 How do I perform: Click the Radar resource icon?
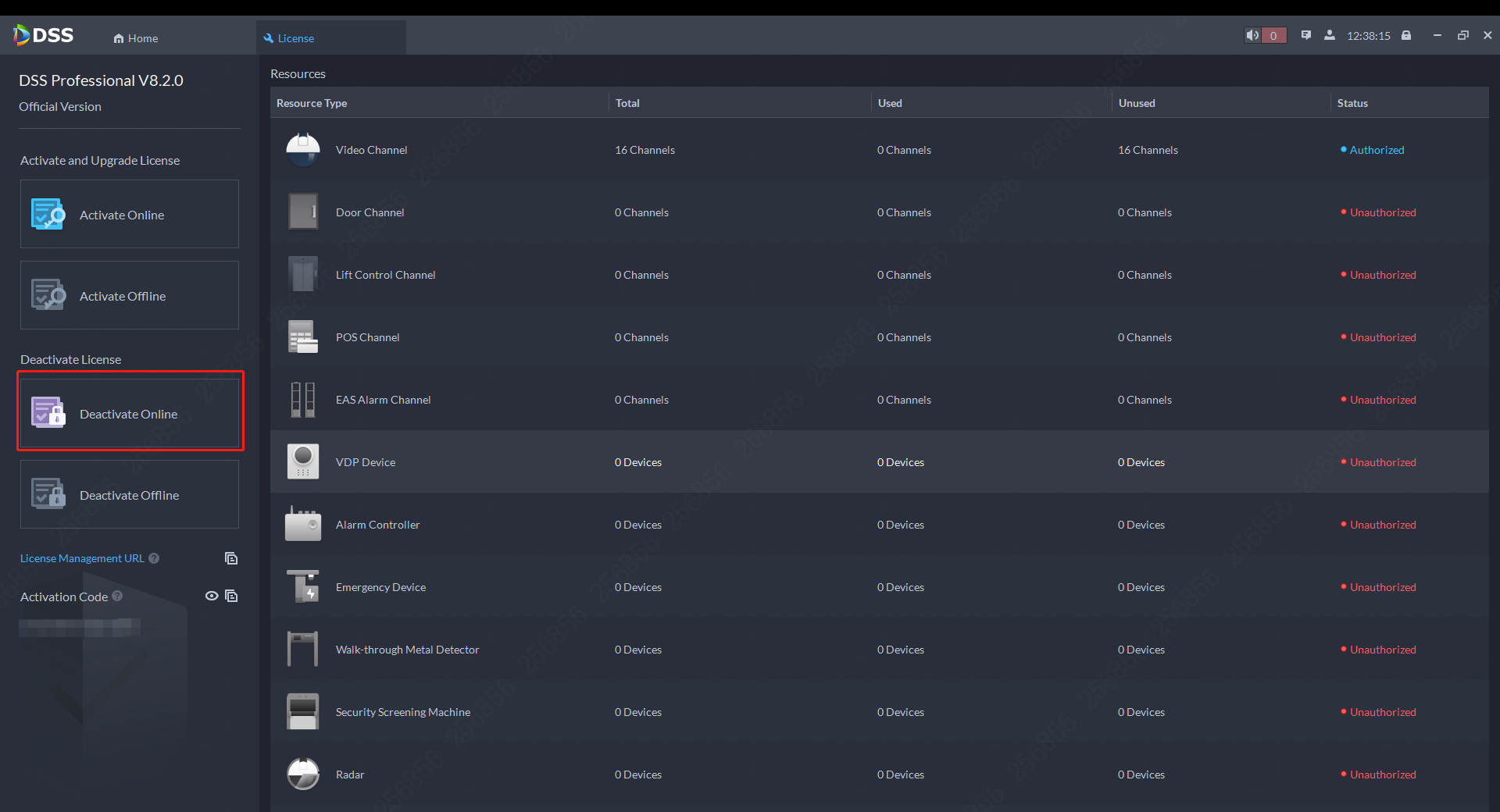click(x=303, y=774)
